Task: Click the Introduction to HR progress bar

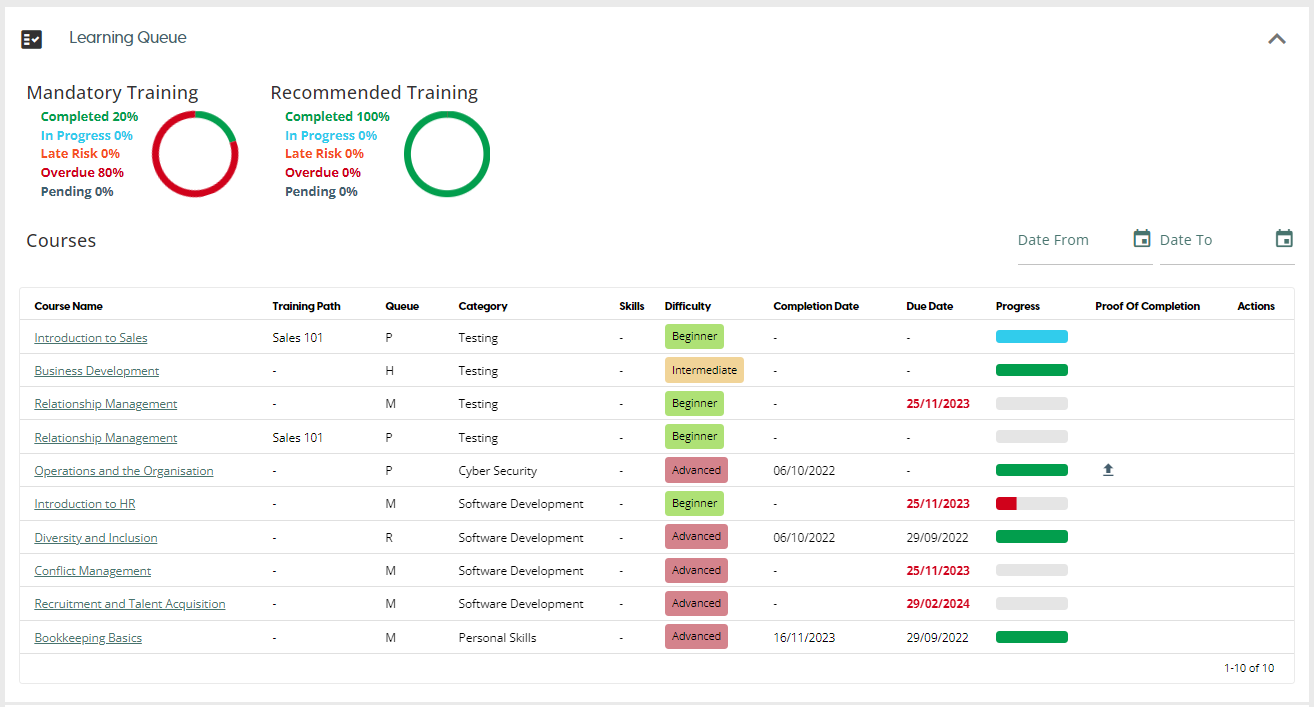Action: (x=1031, y=504)
